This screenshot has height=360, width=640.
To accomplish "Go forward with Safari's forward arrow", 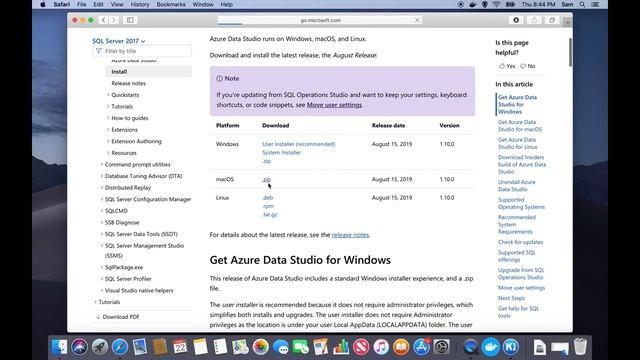I will [114, 20].
